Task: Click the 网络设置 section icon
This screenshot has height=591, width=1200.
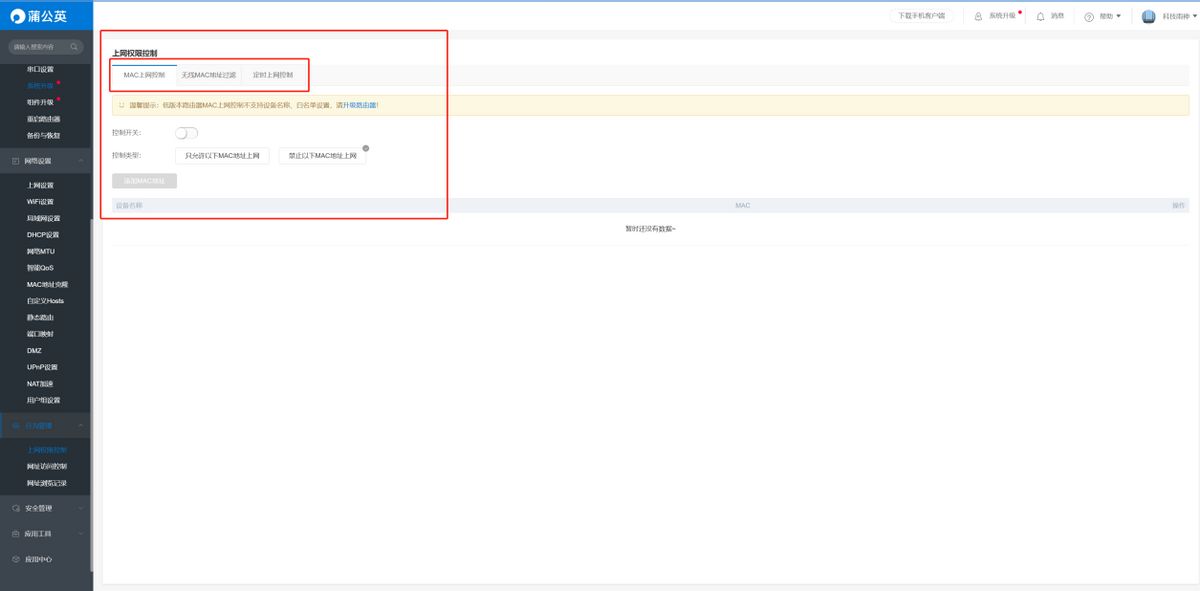Action: pyautogui.click(x=15, y=161)
